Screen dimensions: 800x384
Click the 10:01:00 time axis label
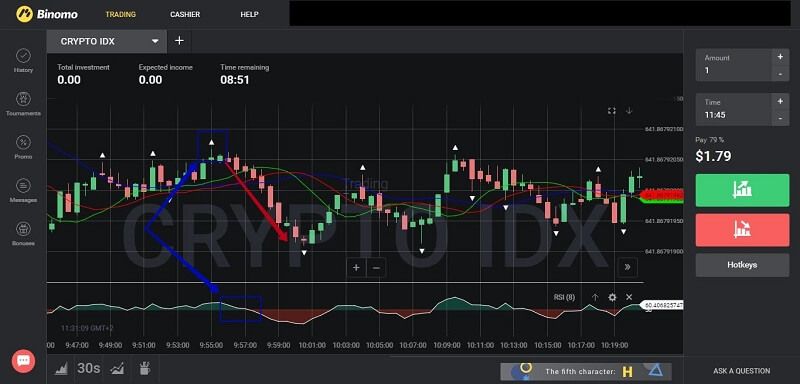312,345
